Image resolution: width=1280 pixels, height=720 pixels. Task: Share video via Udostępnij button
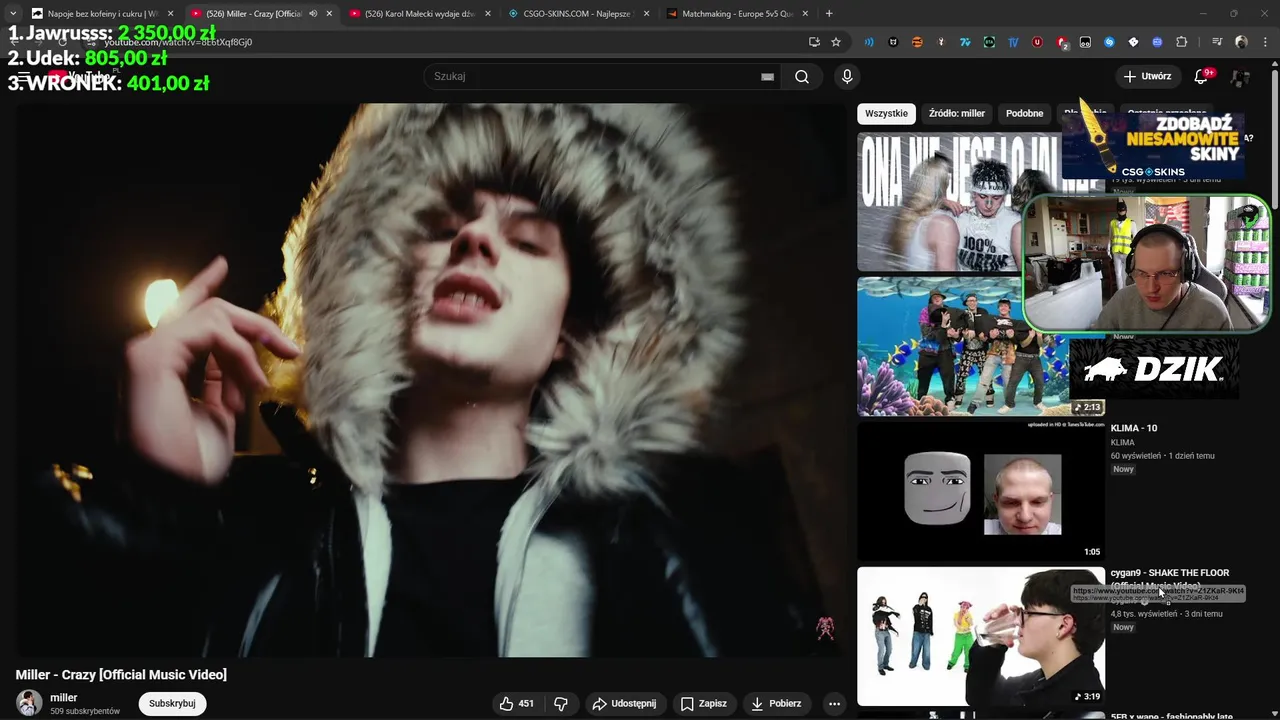(624, 704)
